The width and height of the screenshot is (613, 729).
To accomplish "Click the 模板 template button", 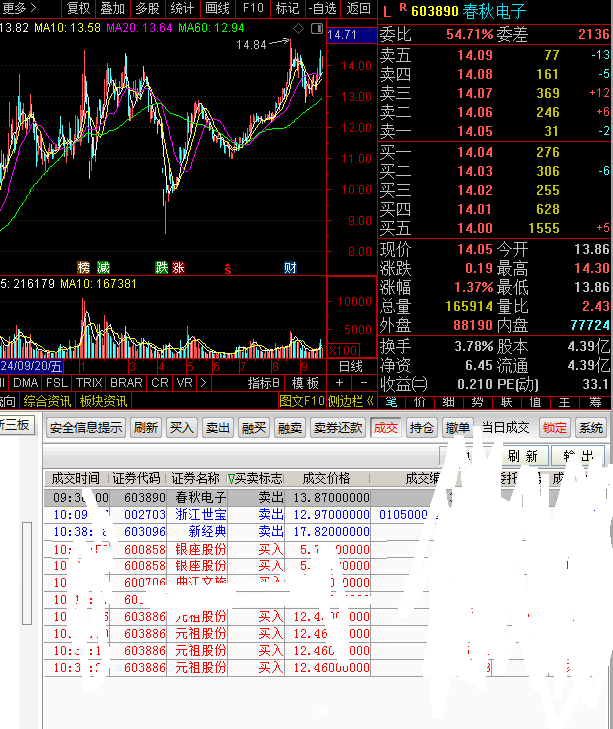I will pyautogui.click(x=305, y=383).
